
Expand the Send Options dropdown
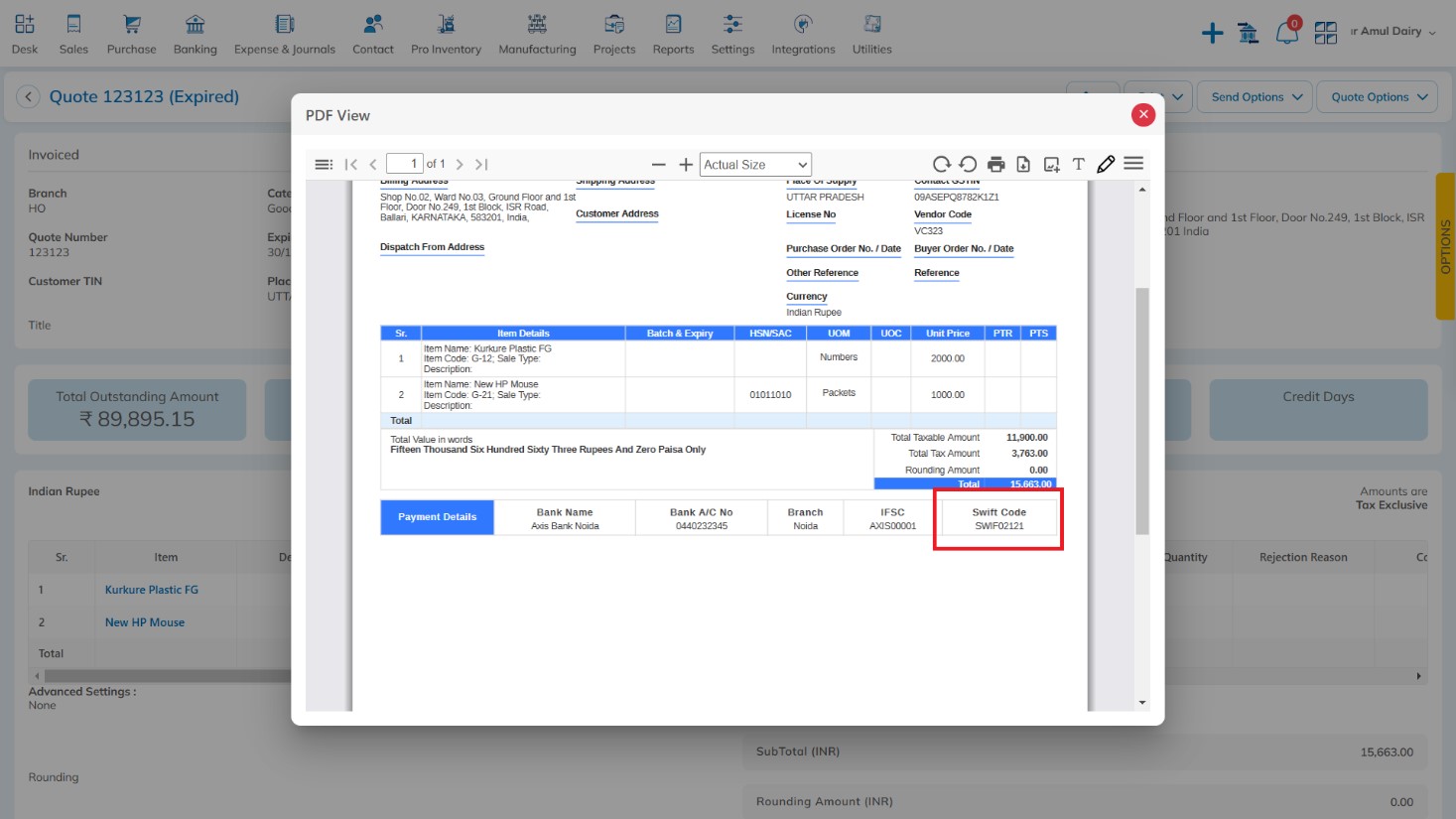click(1256, 97)
